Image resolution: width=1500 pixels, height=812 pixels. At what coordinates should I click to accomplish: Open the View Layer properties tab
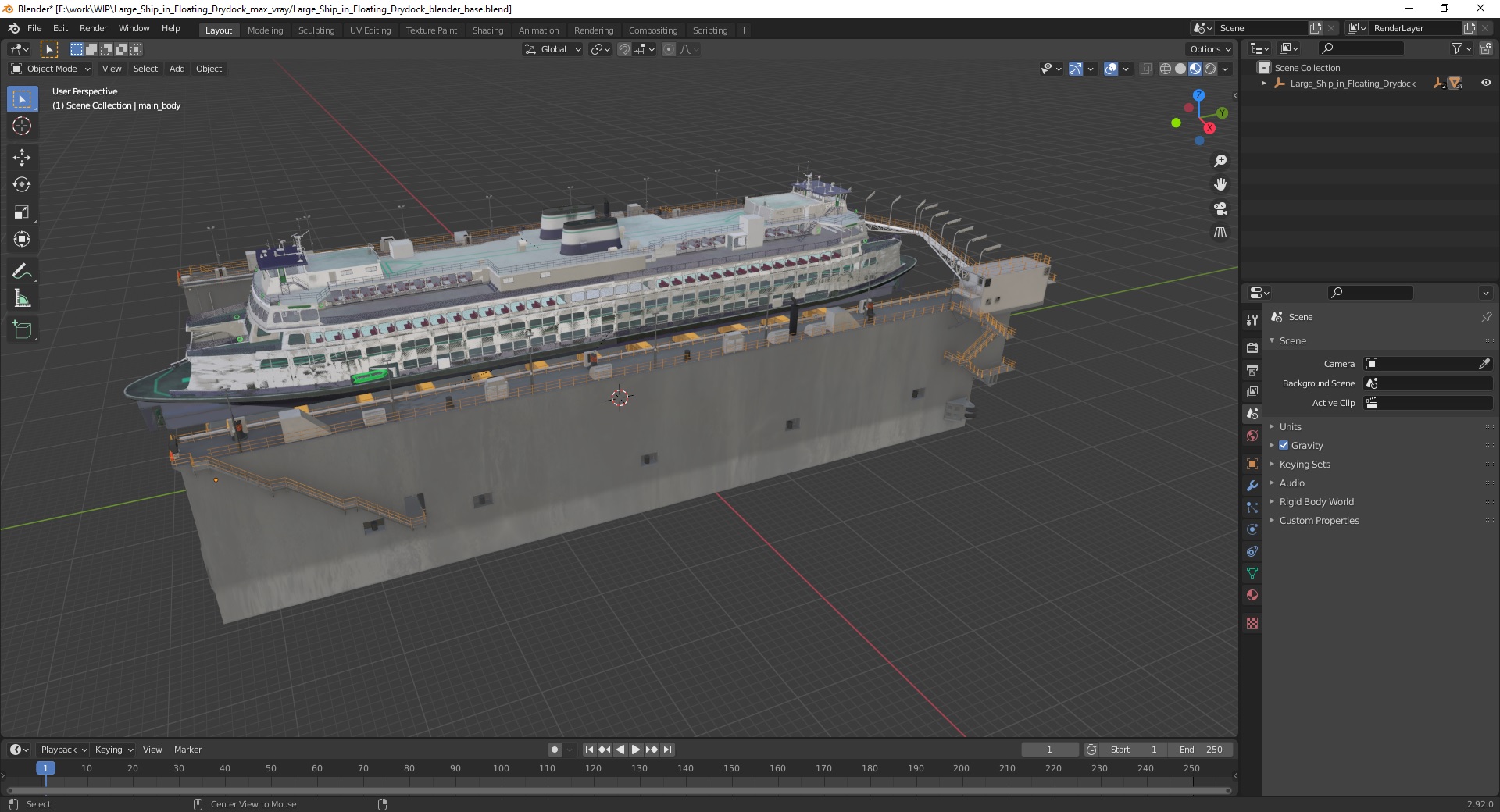pyautogui.click(x=1252, y=391)
